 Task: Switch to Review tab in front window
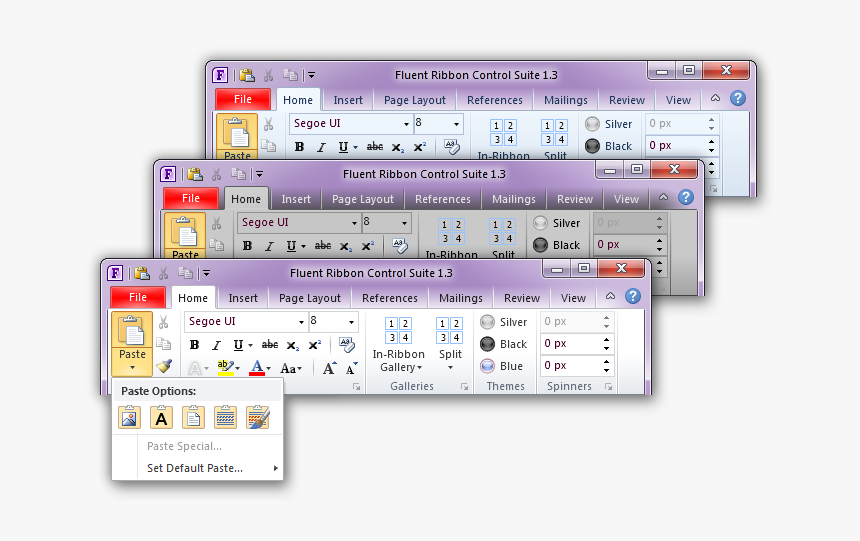[522, 298]
